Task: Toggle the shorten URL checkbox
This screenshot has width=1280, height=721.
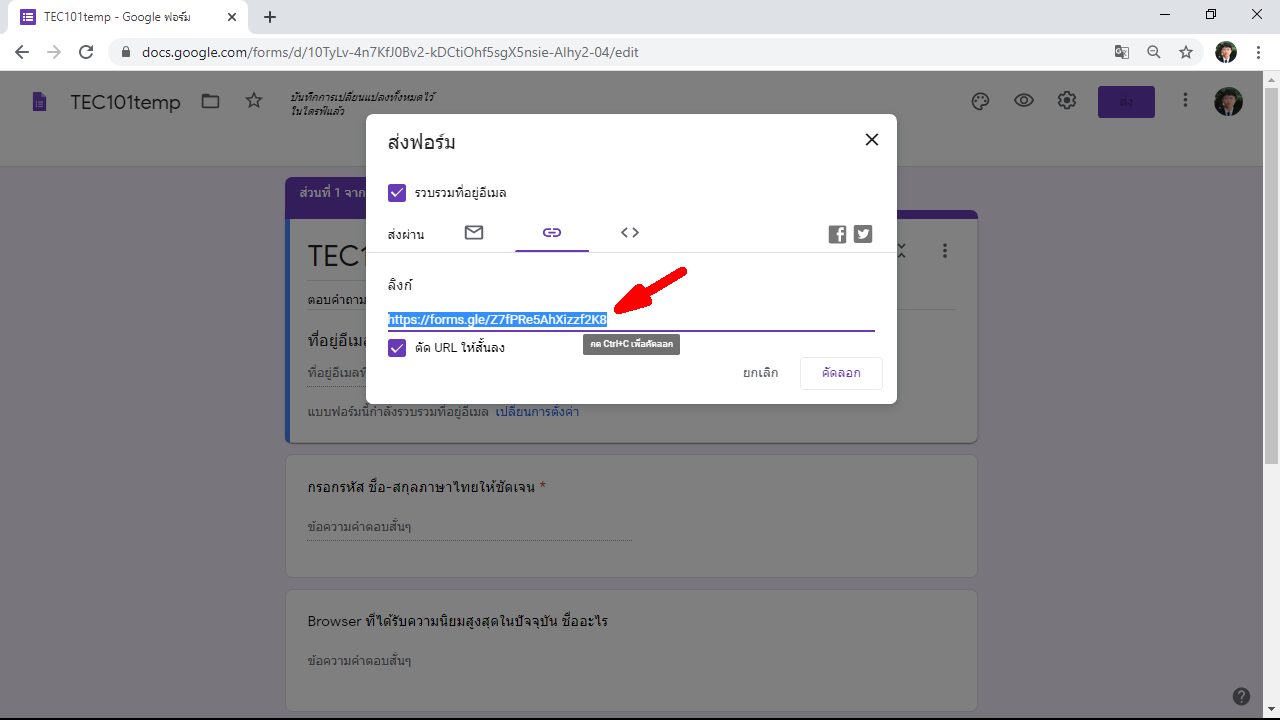Action: point(397,348)
